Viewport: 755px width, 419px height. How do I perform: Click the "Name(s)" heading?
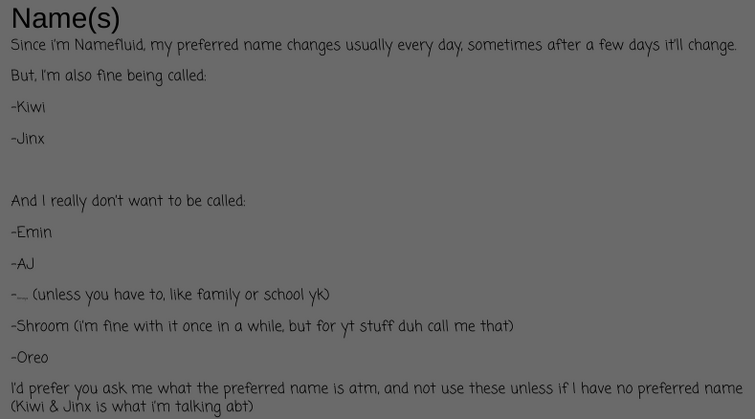[x=65, y=18]
